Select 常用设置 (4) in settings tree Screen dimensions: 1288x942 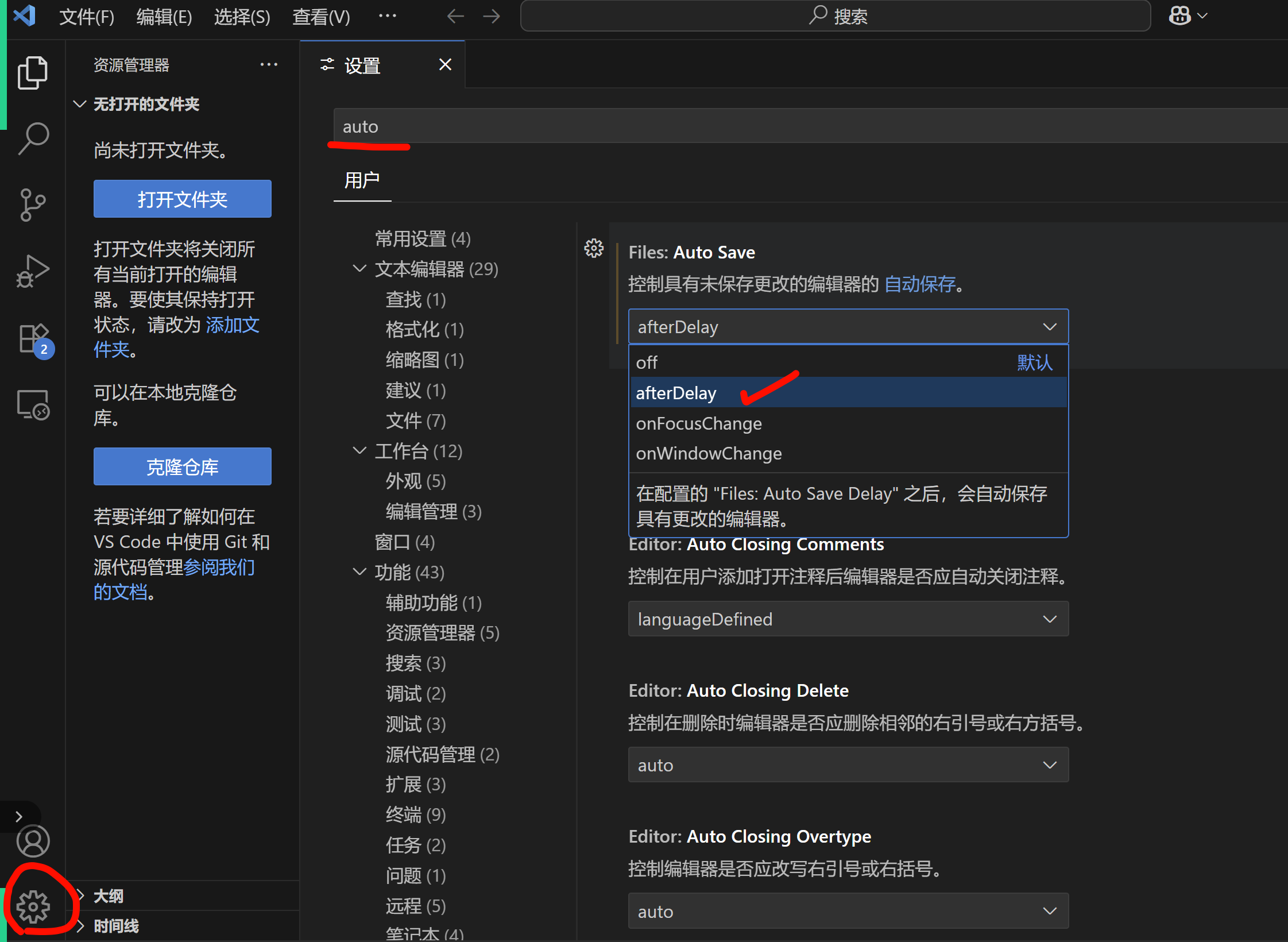coord(423,238)
